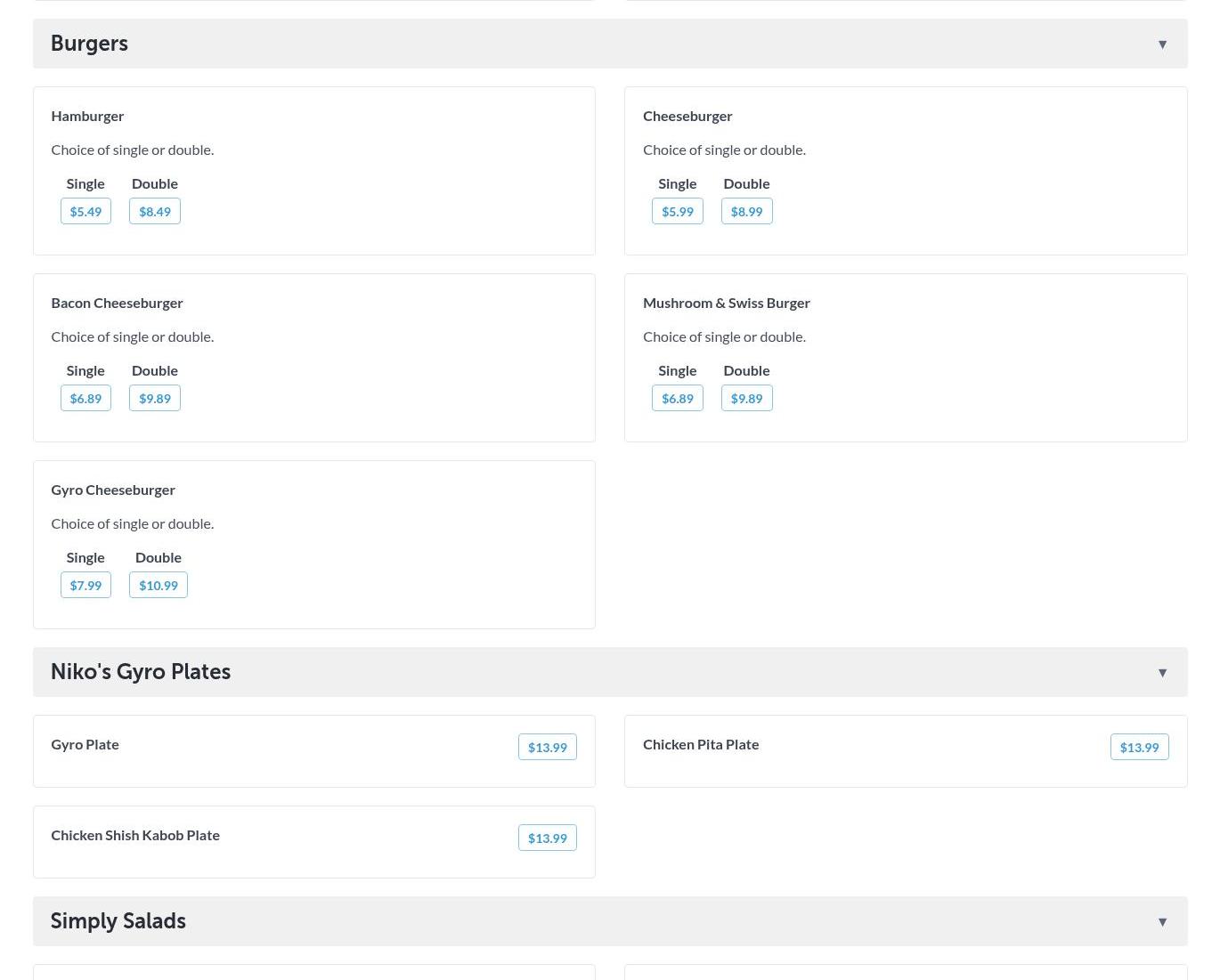Image resolution: width=1220 pixels, height=980 pixels.
Task: Add Bacon Cheeseburger Double $9.89
Action: coord(155,399)
